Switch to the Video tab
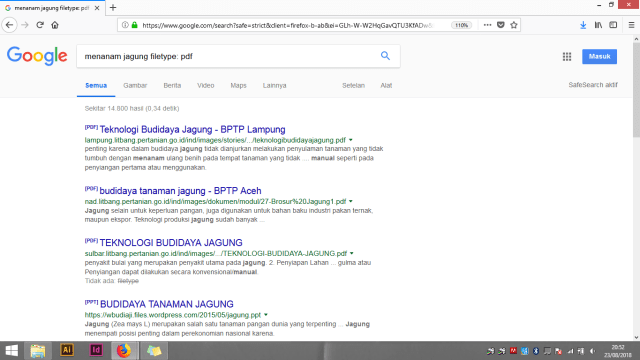 (206, 85)
